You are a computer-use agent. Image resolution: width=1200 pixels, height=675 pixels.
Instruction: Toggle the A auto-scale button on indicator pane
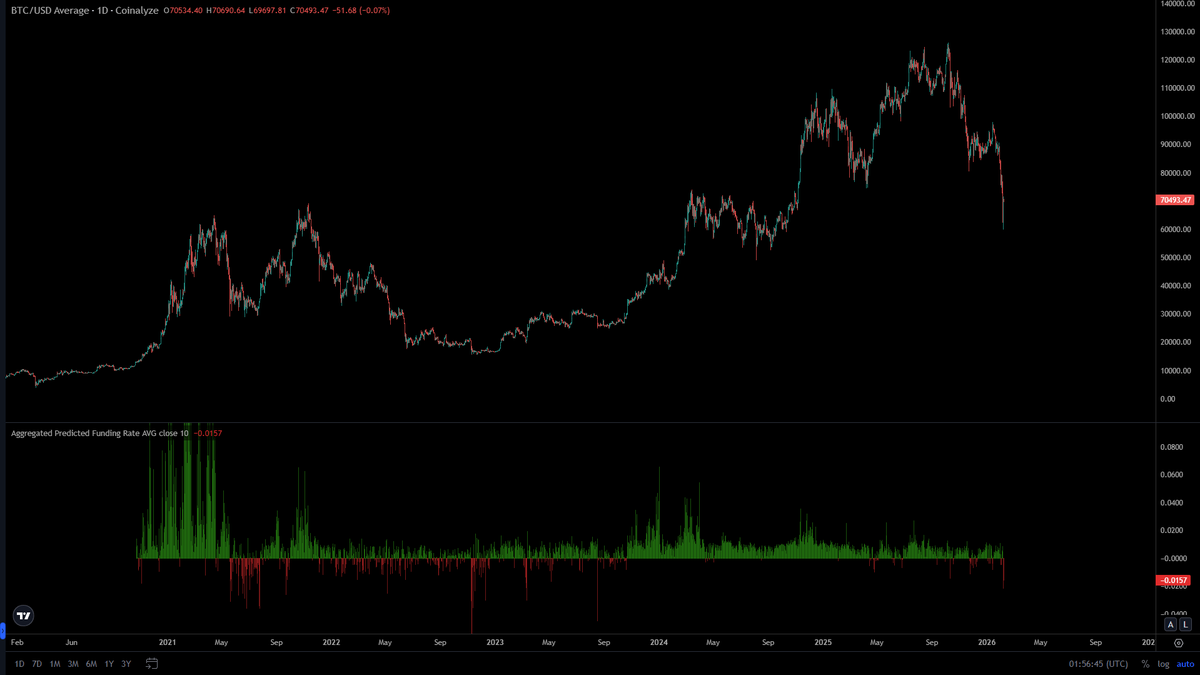[x=1171, y=624]
